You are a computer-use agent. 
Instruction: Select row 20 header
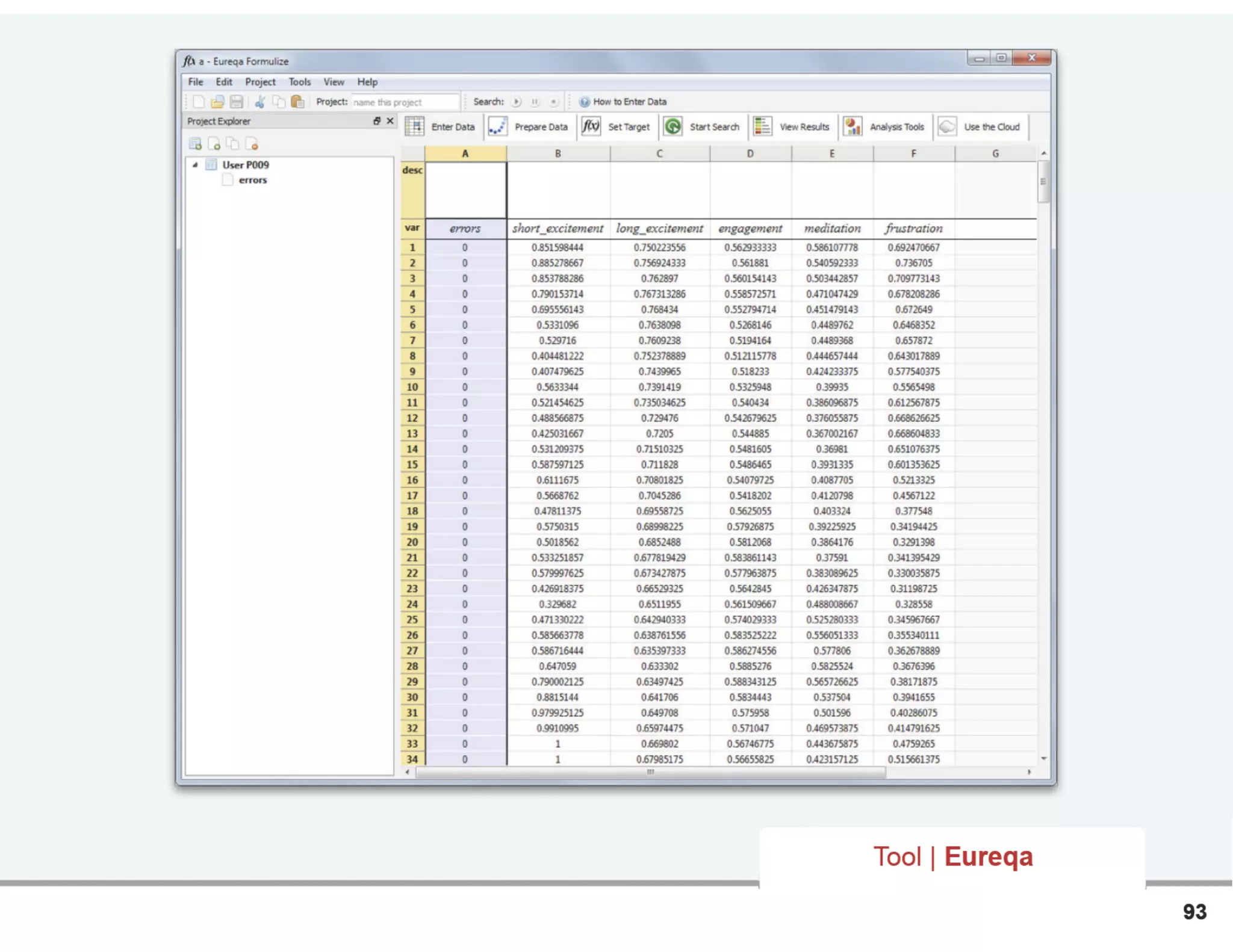(x=412, y=542)
